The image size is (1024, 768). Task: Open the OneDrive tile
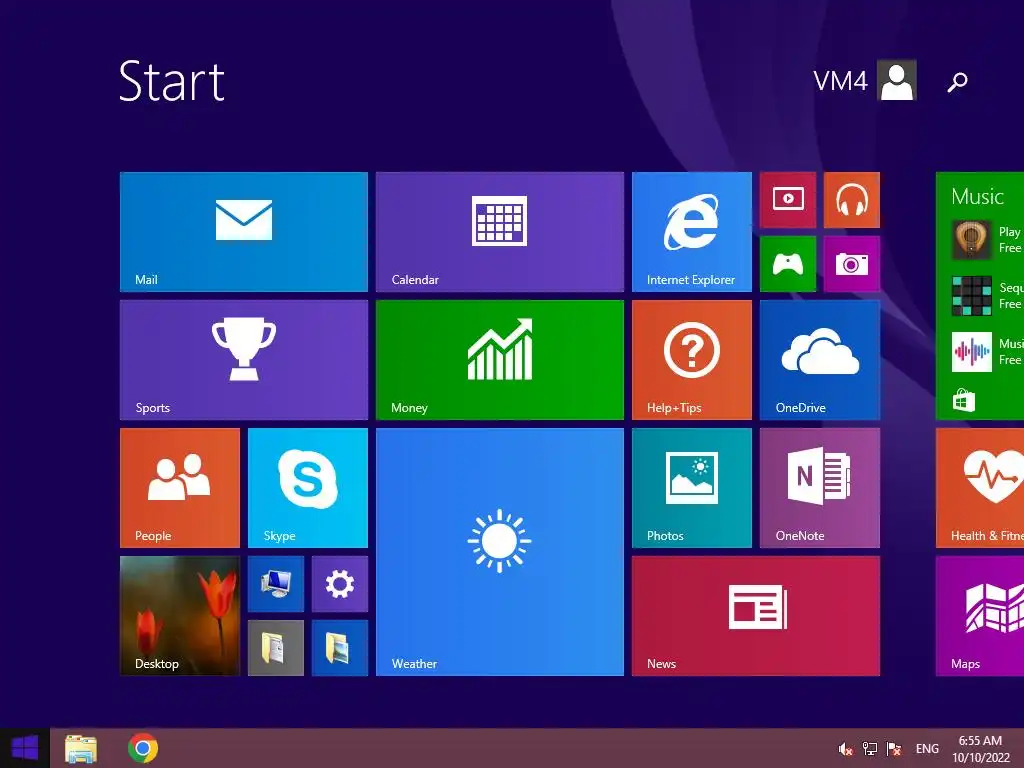click(820, 360)
